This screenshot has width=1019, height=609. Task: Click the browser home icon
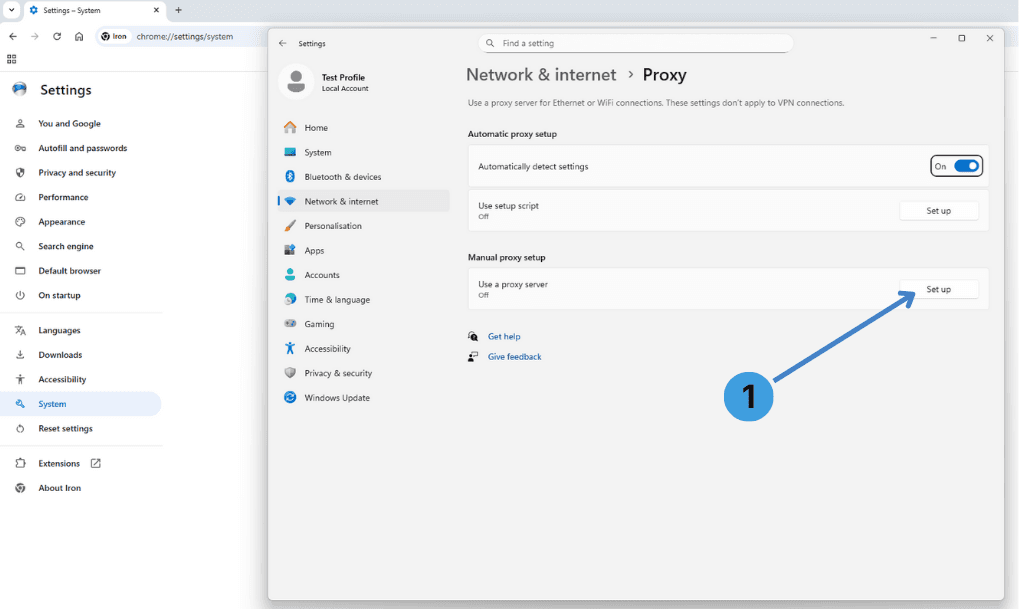tap(79, 36)
